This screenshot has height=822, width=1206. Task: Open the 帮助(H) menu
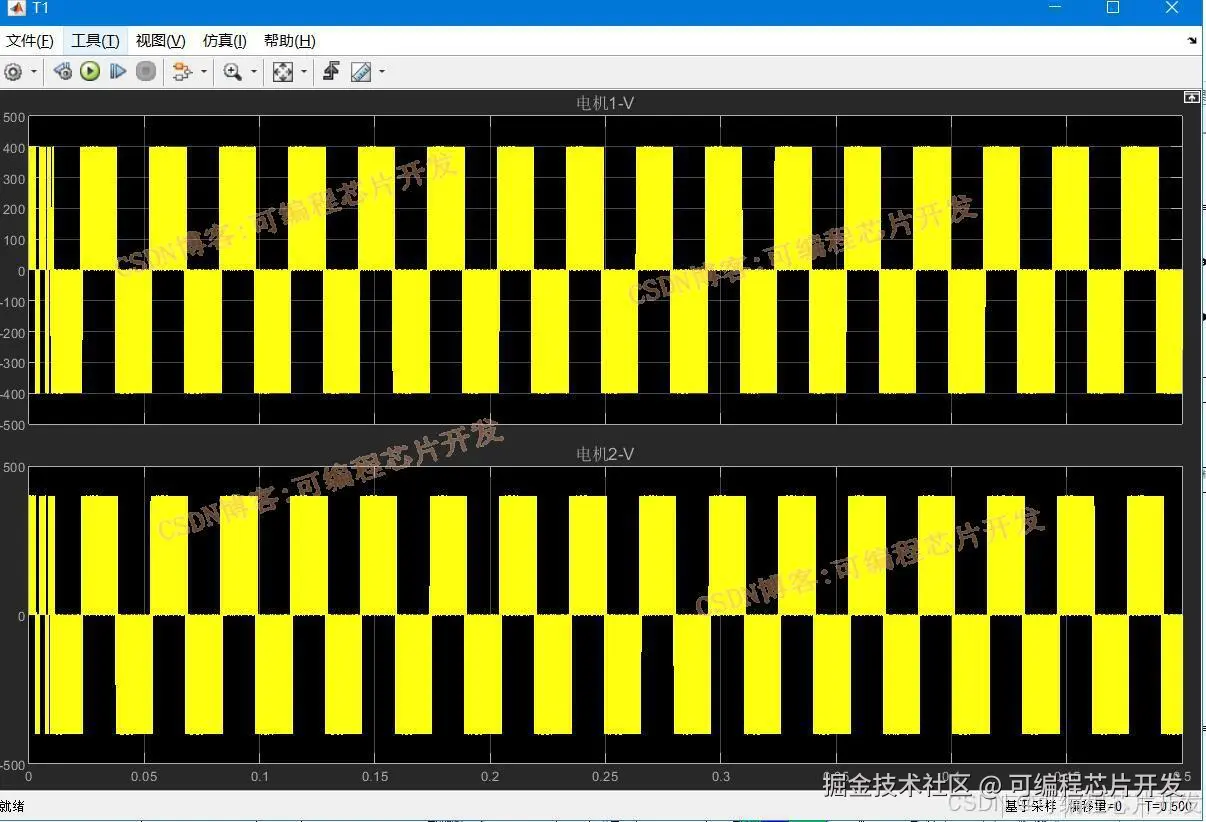coord(290,41)
